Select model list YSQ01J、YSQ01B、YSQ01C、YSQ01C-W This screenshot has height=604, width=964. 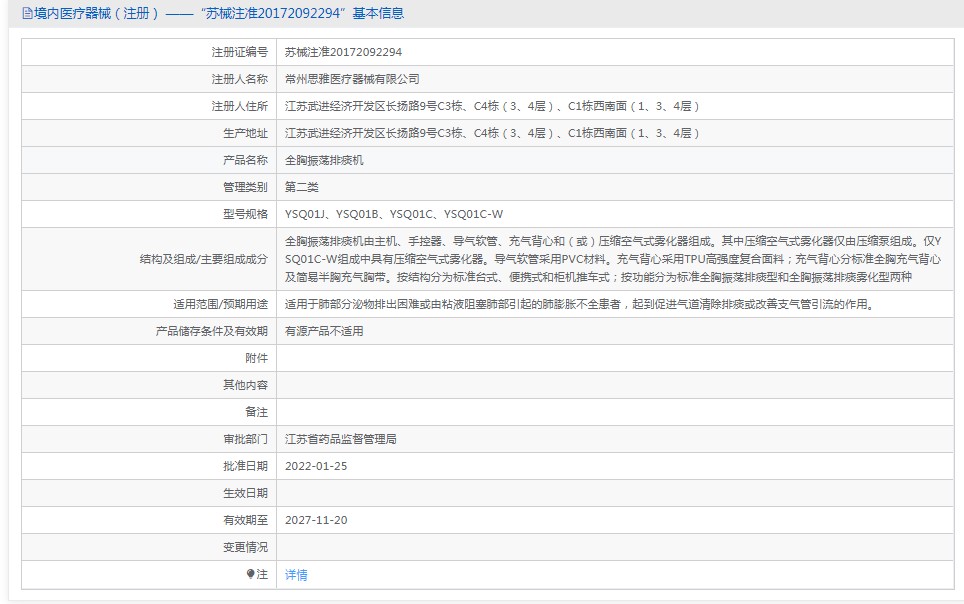[x=393, y=214]
